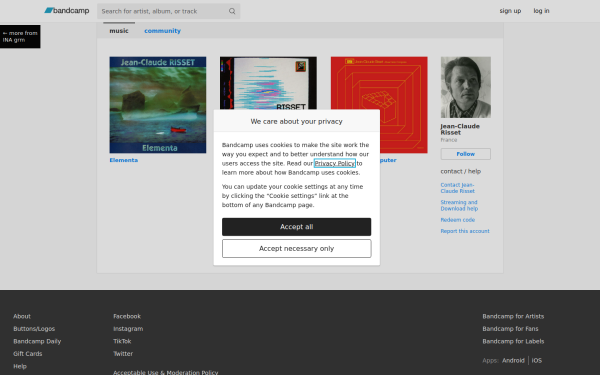Report this account
Image resolution: width=600 pixels, height=375 pixels.
(465, 231)
